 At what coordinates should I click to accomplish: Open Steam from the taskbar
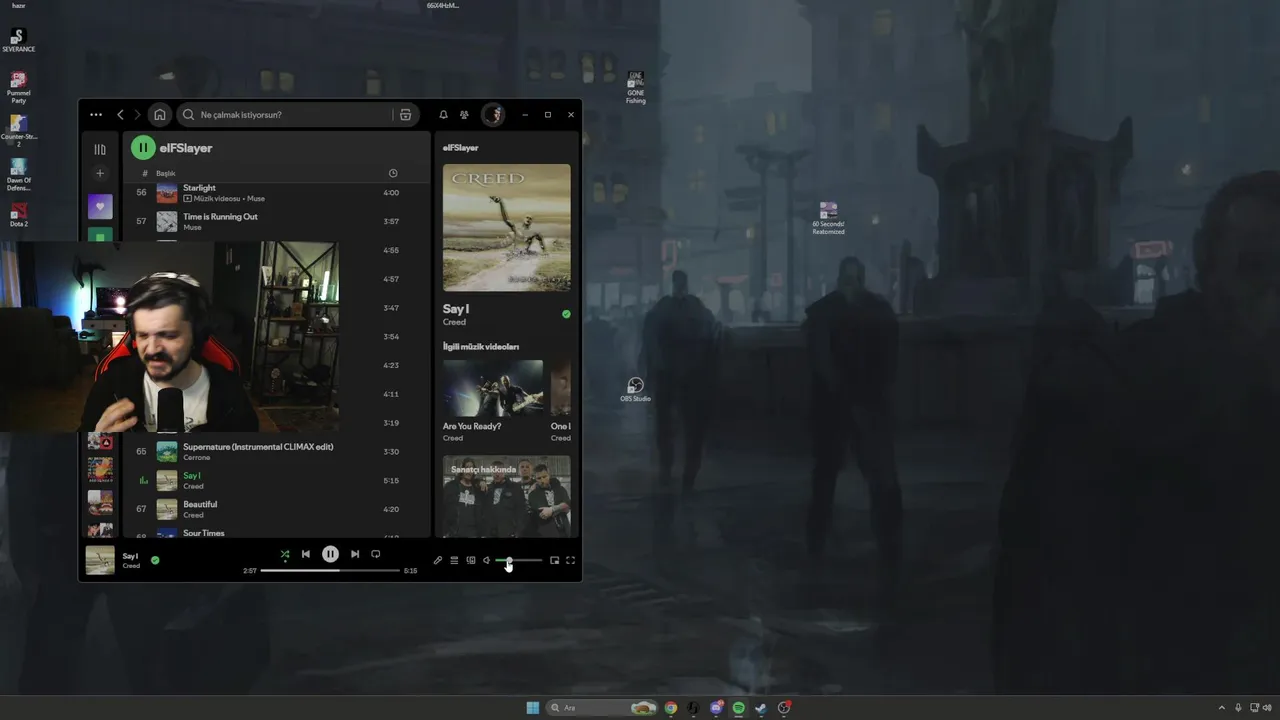coord(761,708)
